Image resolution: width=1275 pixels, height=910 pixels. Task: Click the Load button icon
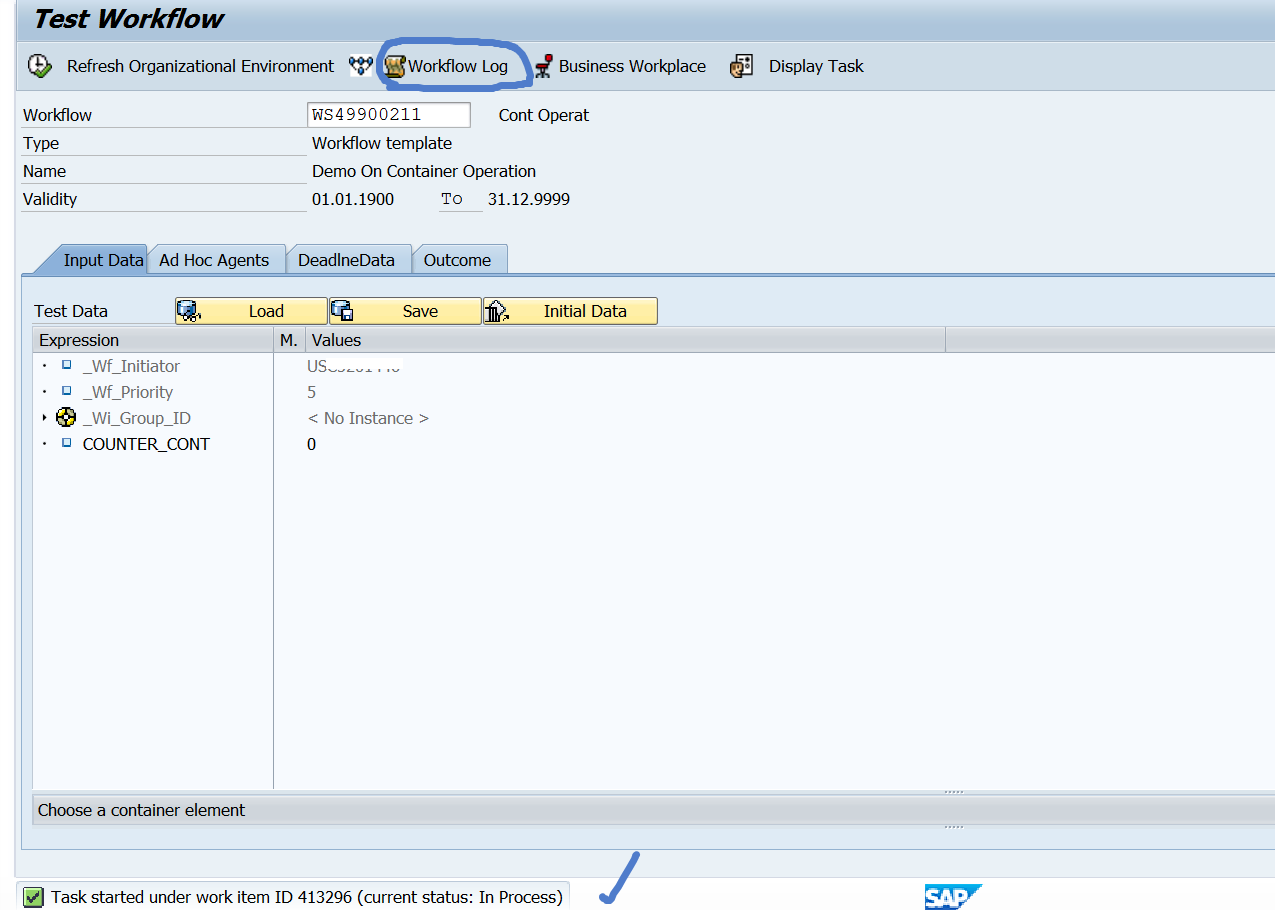pos(189,311)
